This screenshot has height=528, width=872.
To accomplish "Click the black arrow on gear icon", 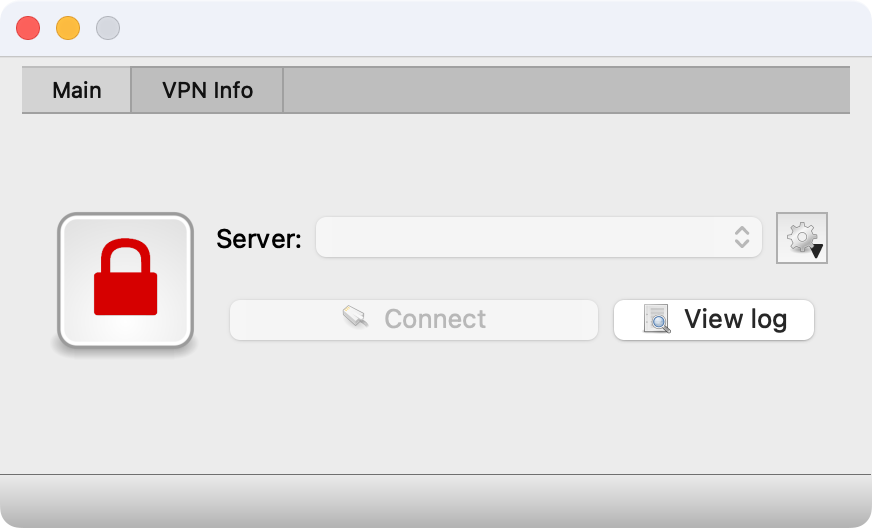I will click(x=817, y=252).
